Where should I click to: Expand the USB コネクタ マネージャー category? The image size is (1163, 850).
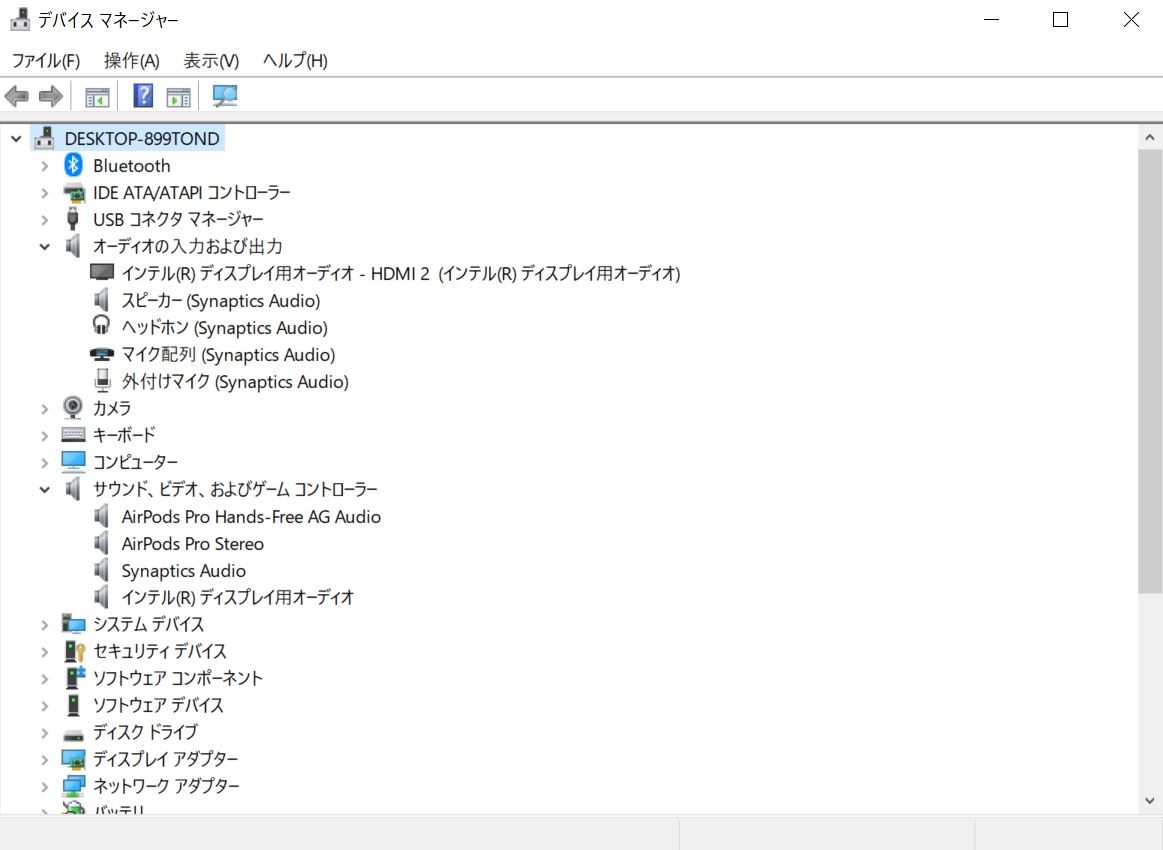pyautogui.click(x=45, y=220)
